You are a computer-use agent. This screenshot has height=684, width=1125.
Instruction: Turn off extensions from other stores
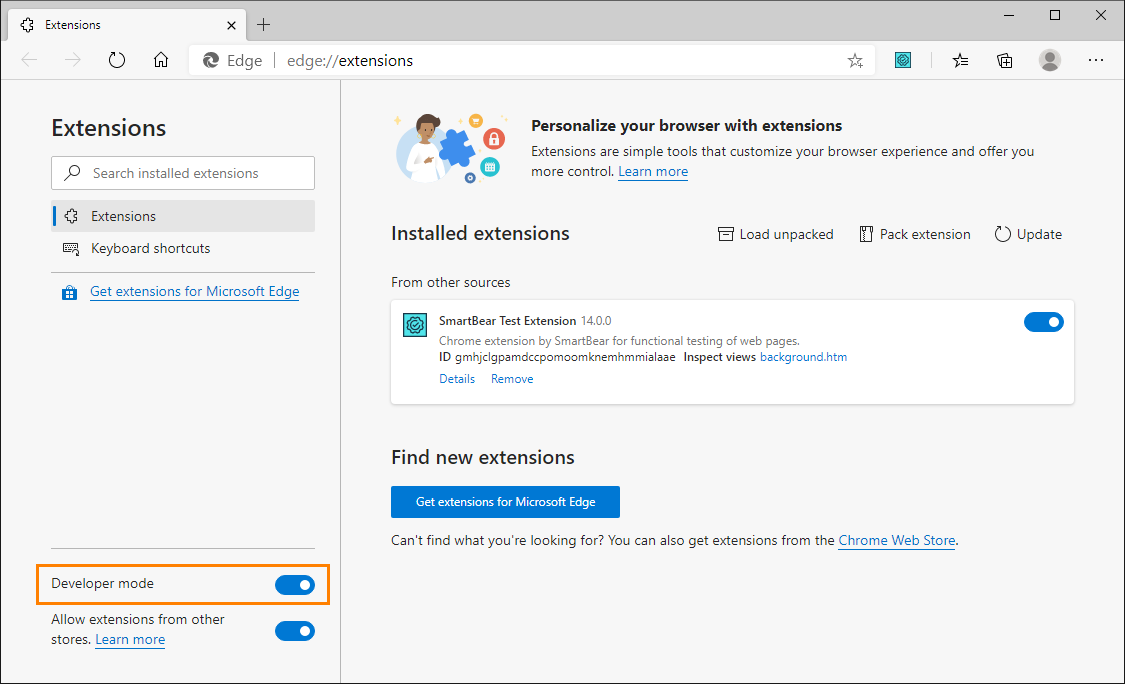click(x=295, y=630)
